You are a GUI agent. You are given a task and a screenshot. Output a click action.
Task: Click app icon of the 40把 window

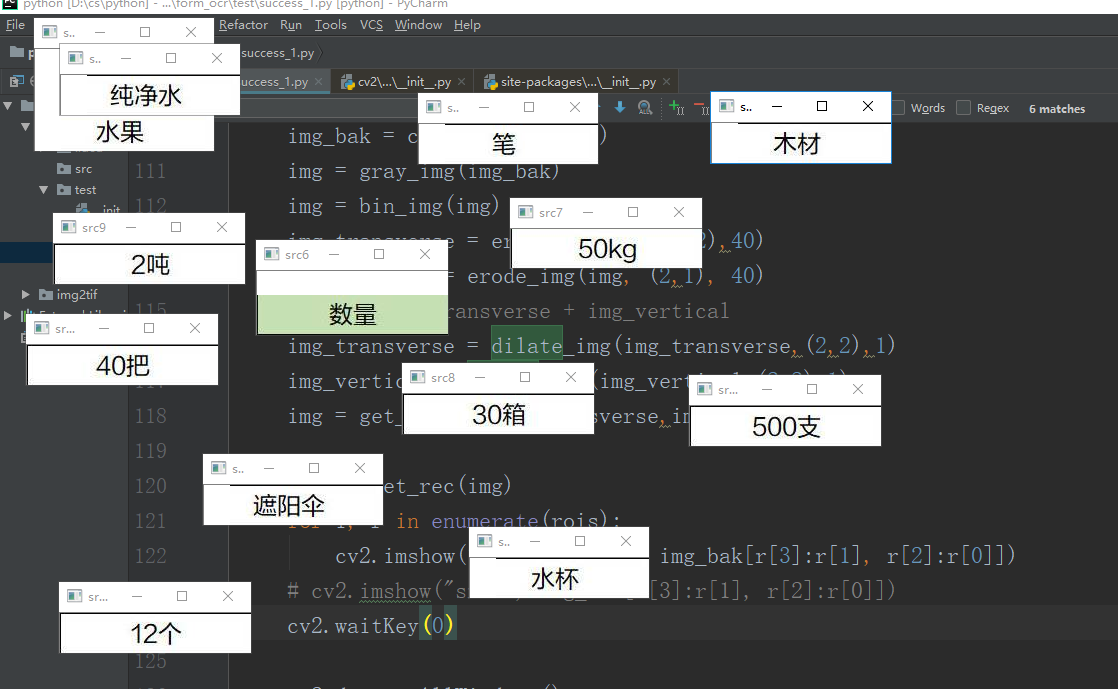41,327
